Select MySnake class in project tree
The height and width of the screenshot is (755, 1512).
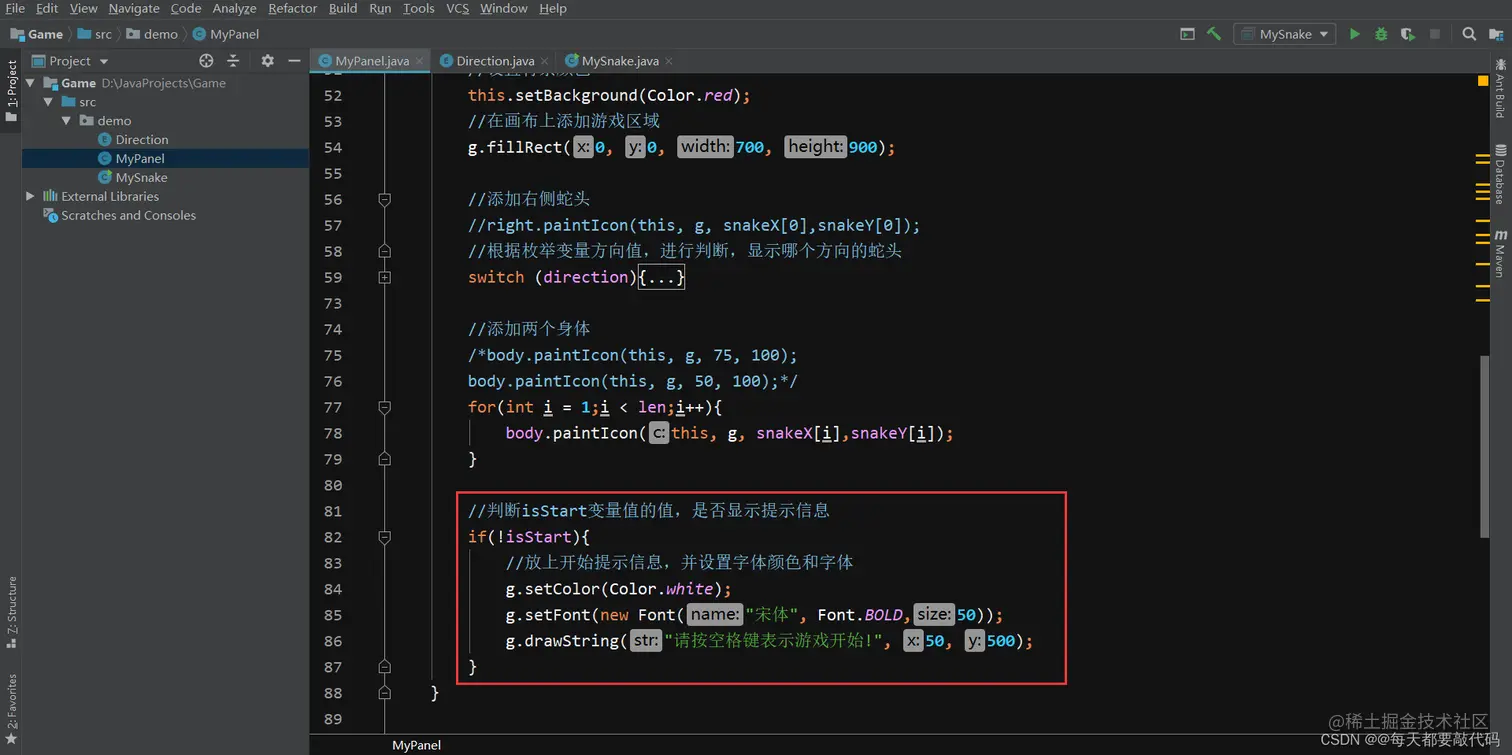tap(141, 178)
